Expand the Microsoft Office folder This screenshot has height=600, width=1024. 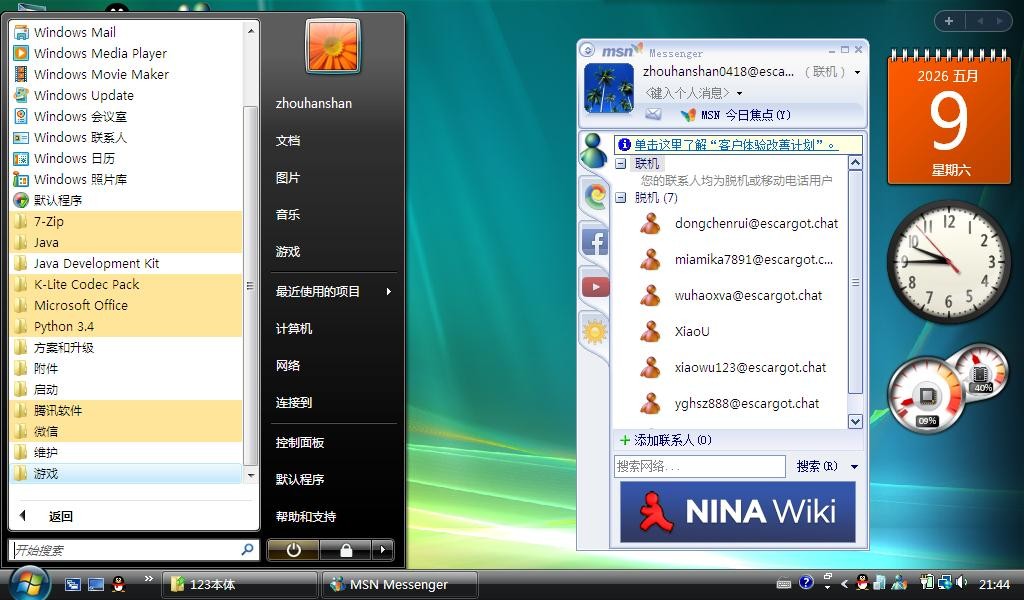click(x=127, y=305)
